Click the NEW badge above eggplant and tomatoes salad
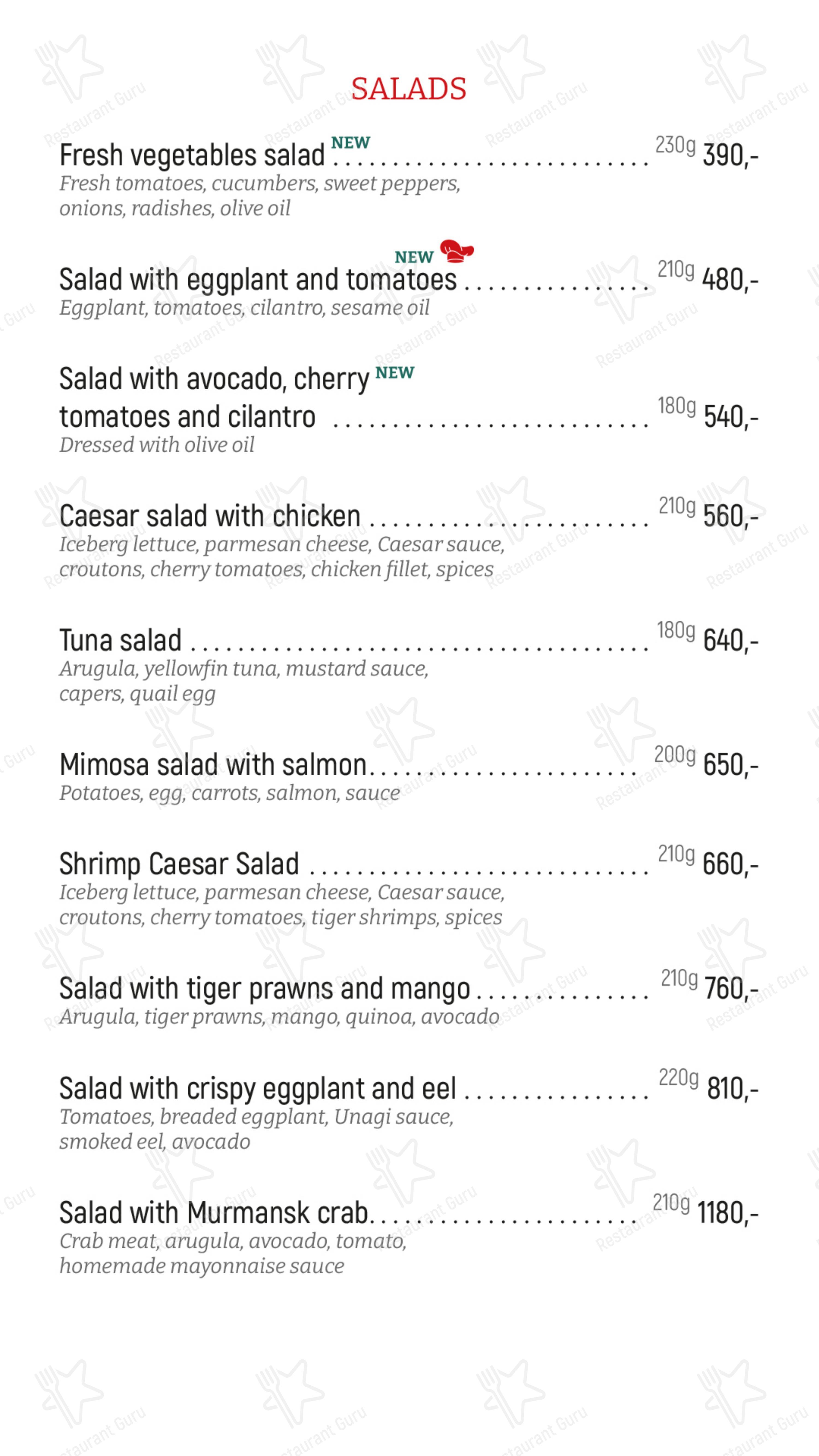 [414, 257]
